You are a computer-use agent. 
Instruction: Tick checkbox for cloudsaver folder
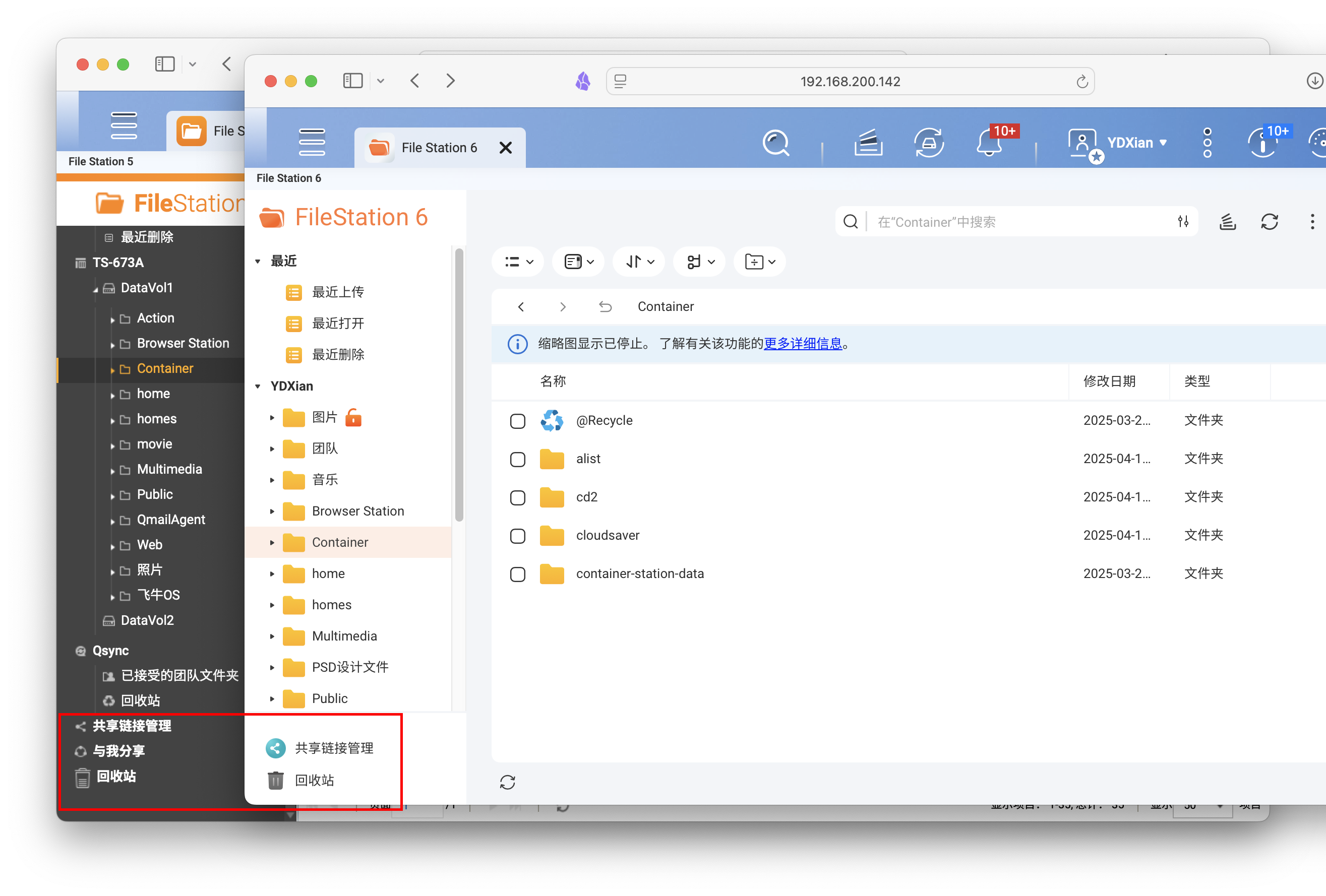click(x=517, y=536)
